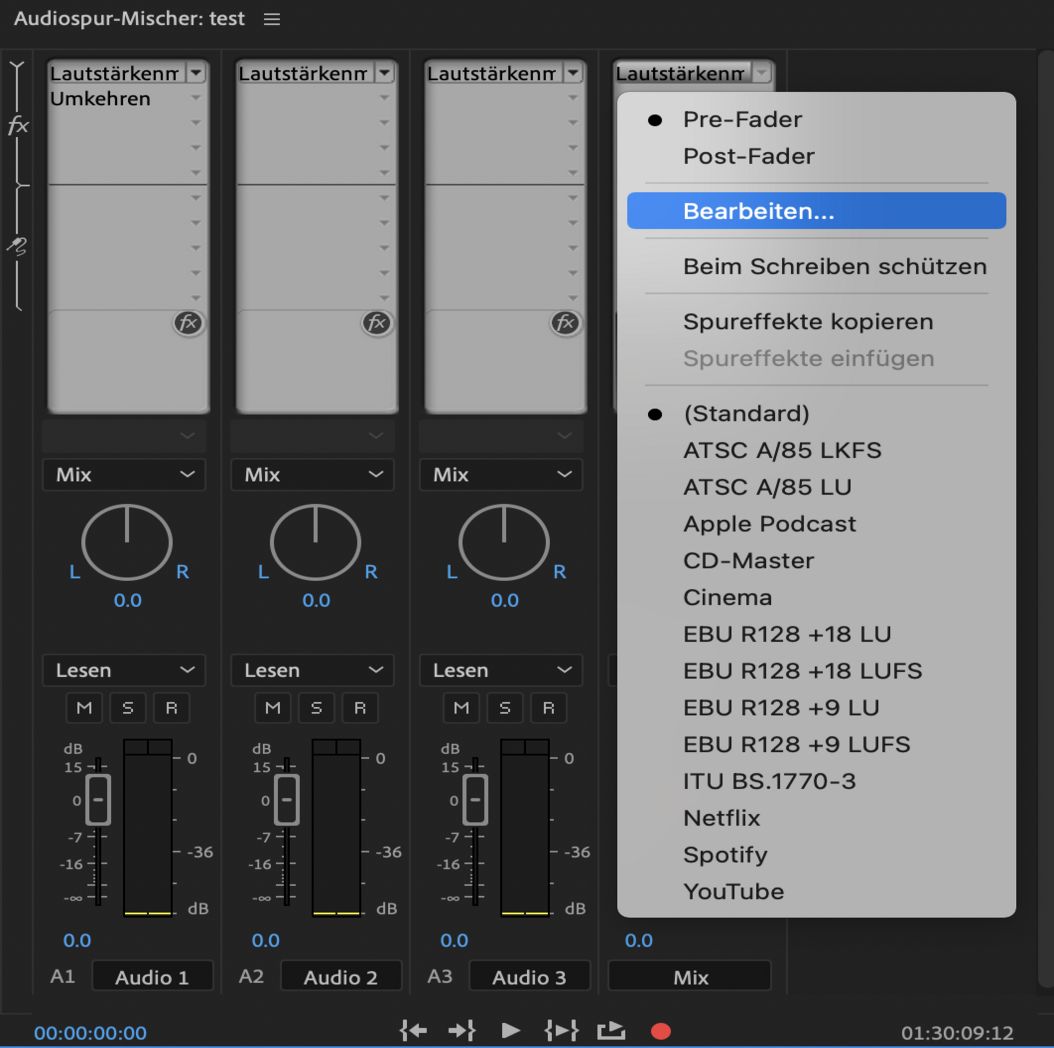
Task: Open the Umkehren effect slot dropdown on Audio 1
Action: [196, 98]
